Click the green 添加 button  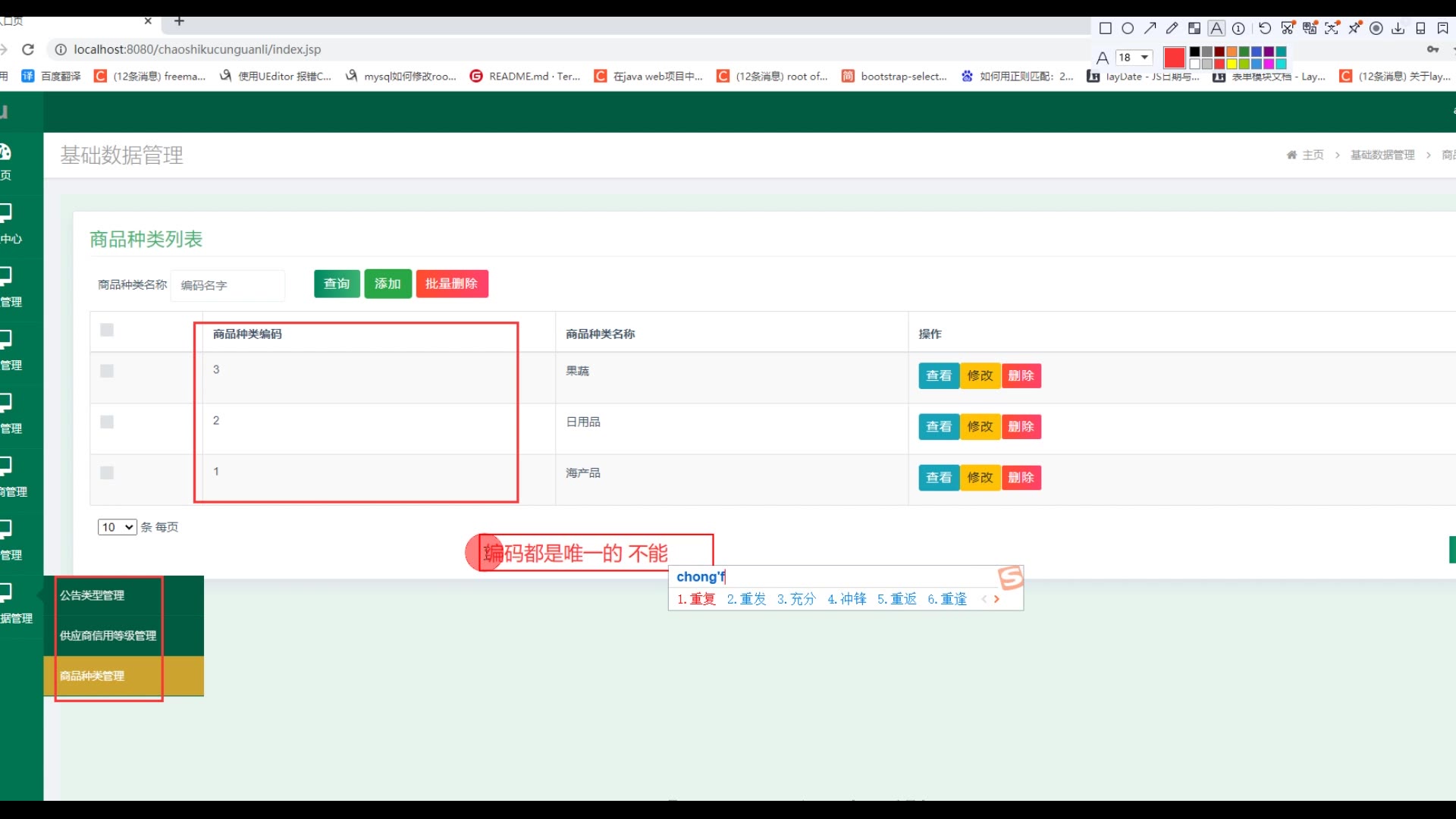pos(388,284)
